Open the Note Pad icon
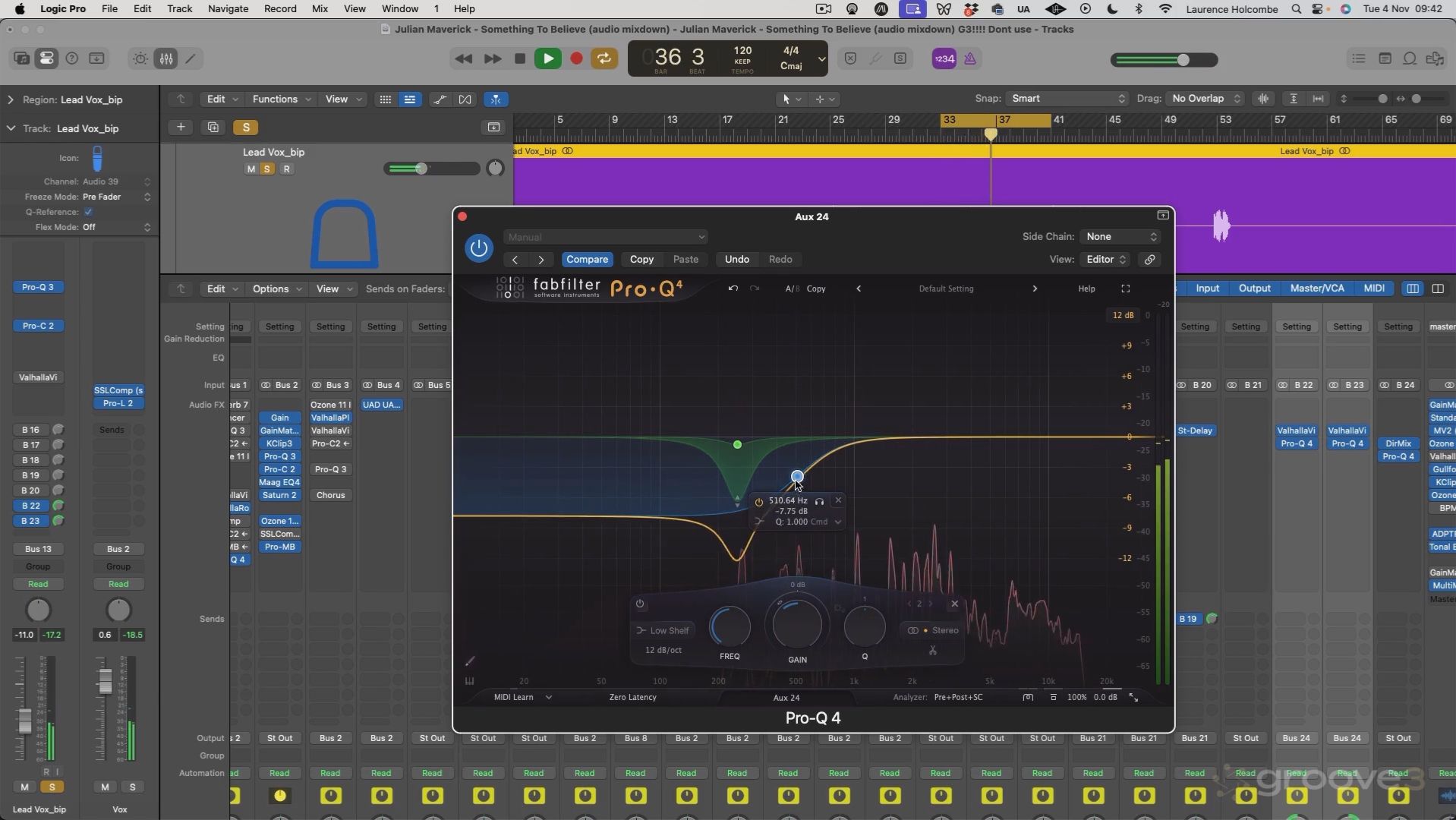 (x=1385, y=58)
